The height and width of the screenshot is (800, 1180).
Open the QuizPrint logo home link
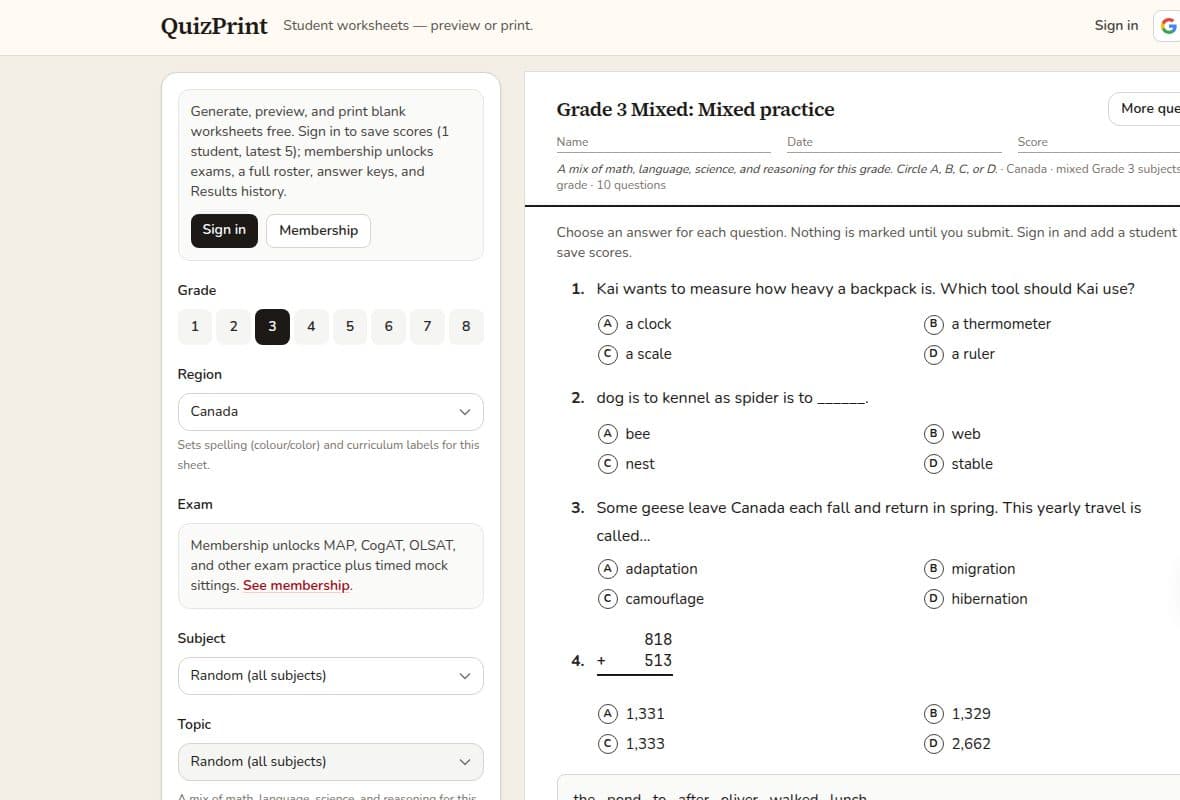click(x=214, y=26)
